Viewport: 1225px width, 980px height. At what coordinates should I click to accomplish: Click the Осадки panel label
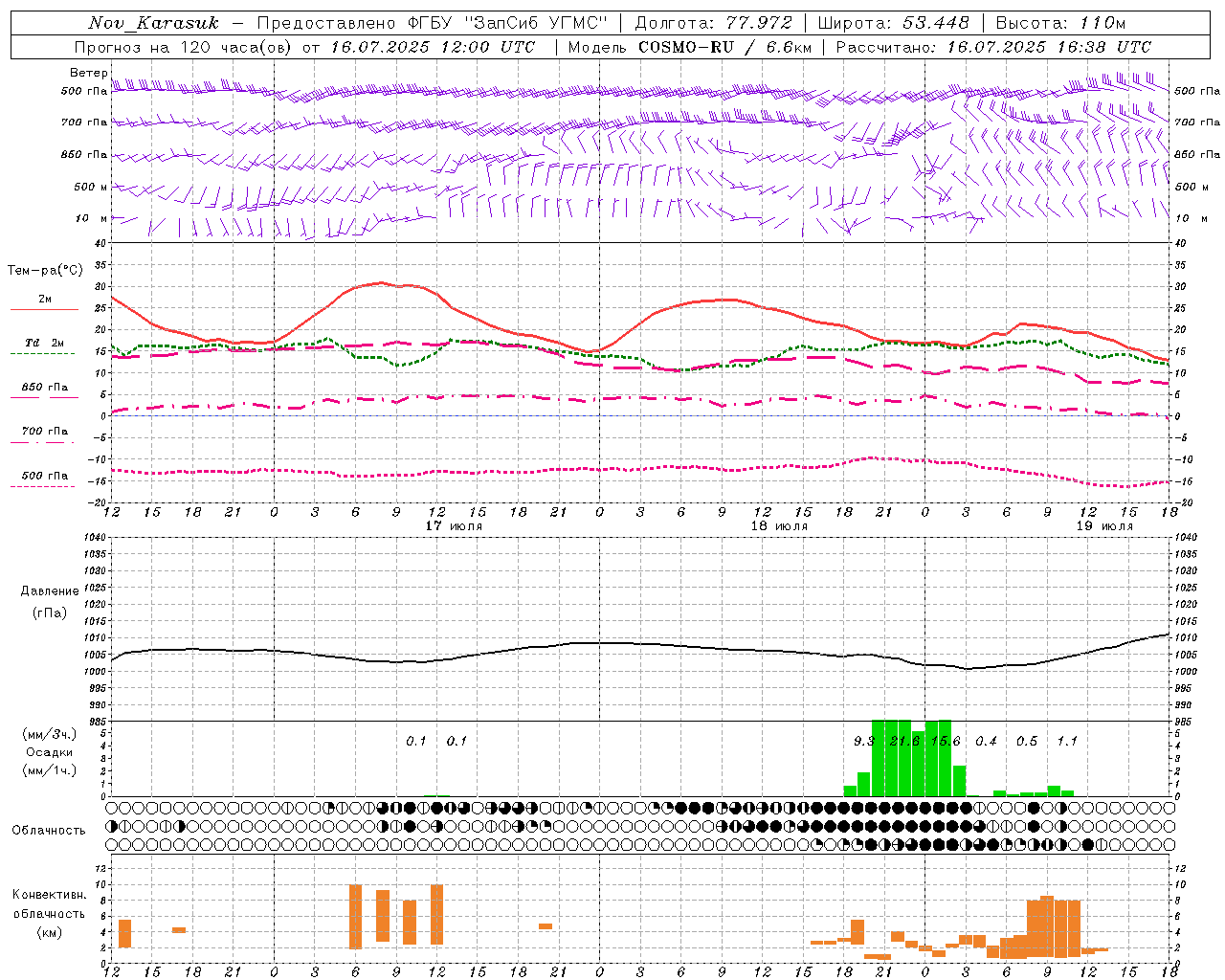[50, 752]
